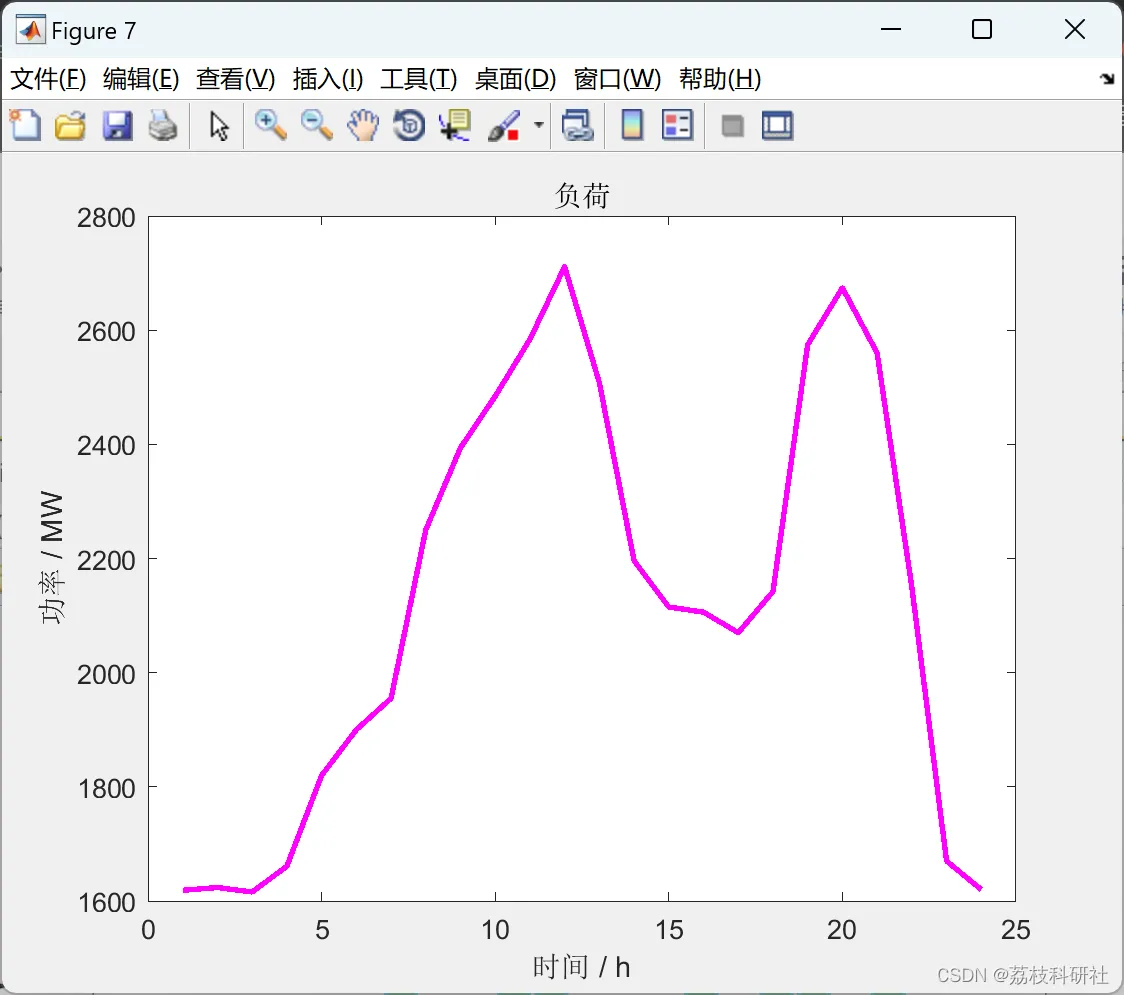Open the 工具(T) menu
The image size is (1124, 995).
pyautogui.click(x=419, y=79)
